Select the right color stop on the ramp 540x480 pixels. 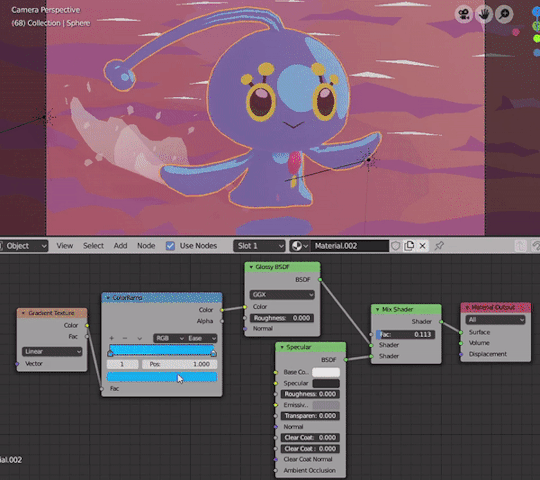[x=214, y=353]
